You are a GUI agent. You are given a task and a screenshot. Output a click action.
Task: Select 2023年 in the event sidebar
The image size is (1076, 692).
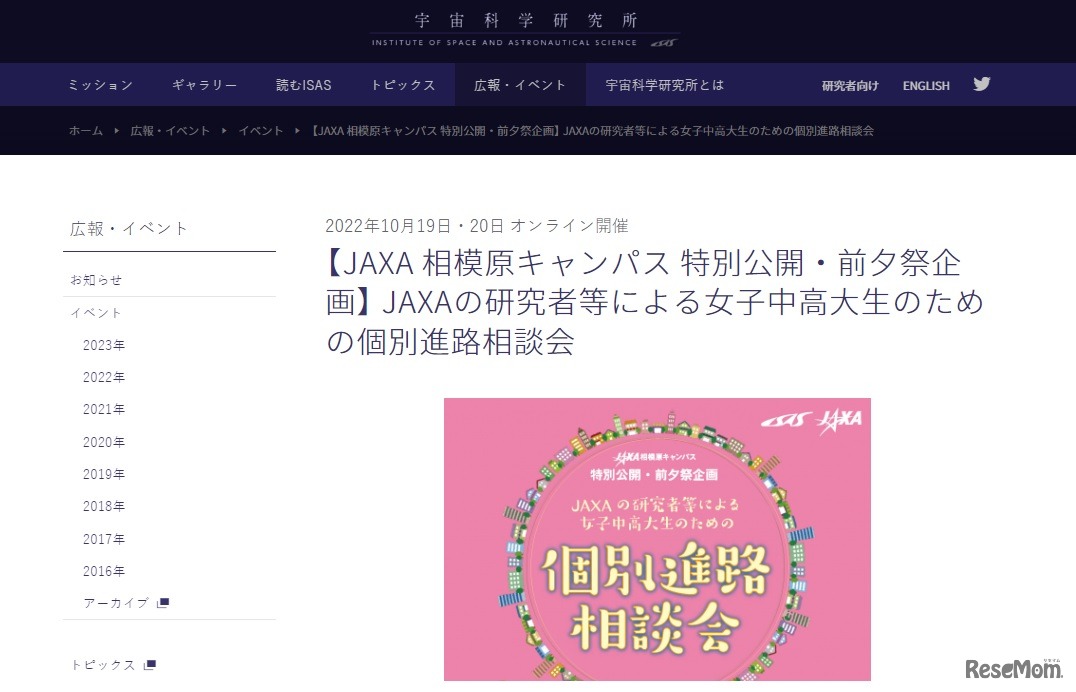[x=104, y=345]
